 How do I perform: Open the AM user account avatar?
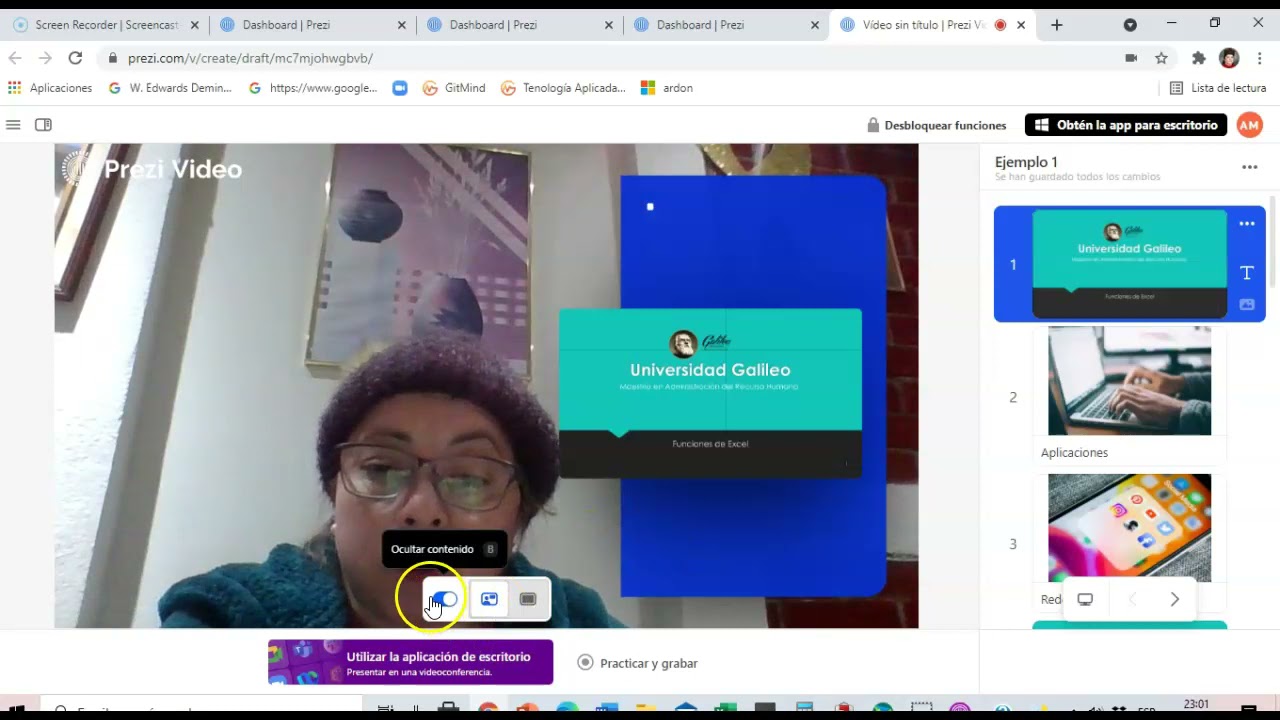click(1249, 125)
